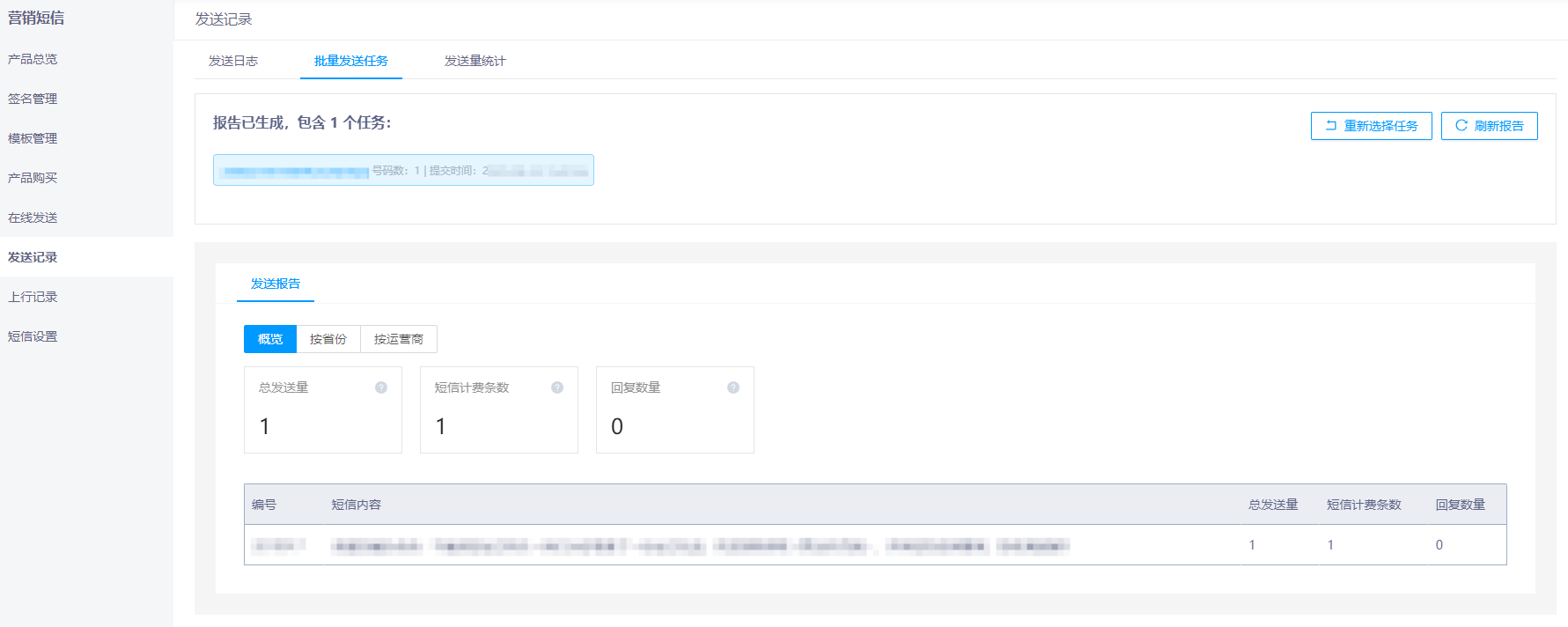Switch to 发送日志 tab
The image size is (1568, 627).
point(233,61)
